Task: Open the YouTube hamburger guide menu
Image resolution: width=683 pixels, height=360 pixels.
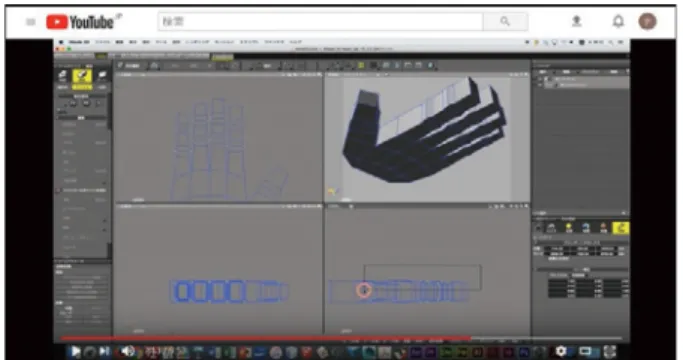Action: (x=30, y=21)
